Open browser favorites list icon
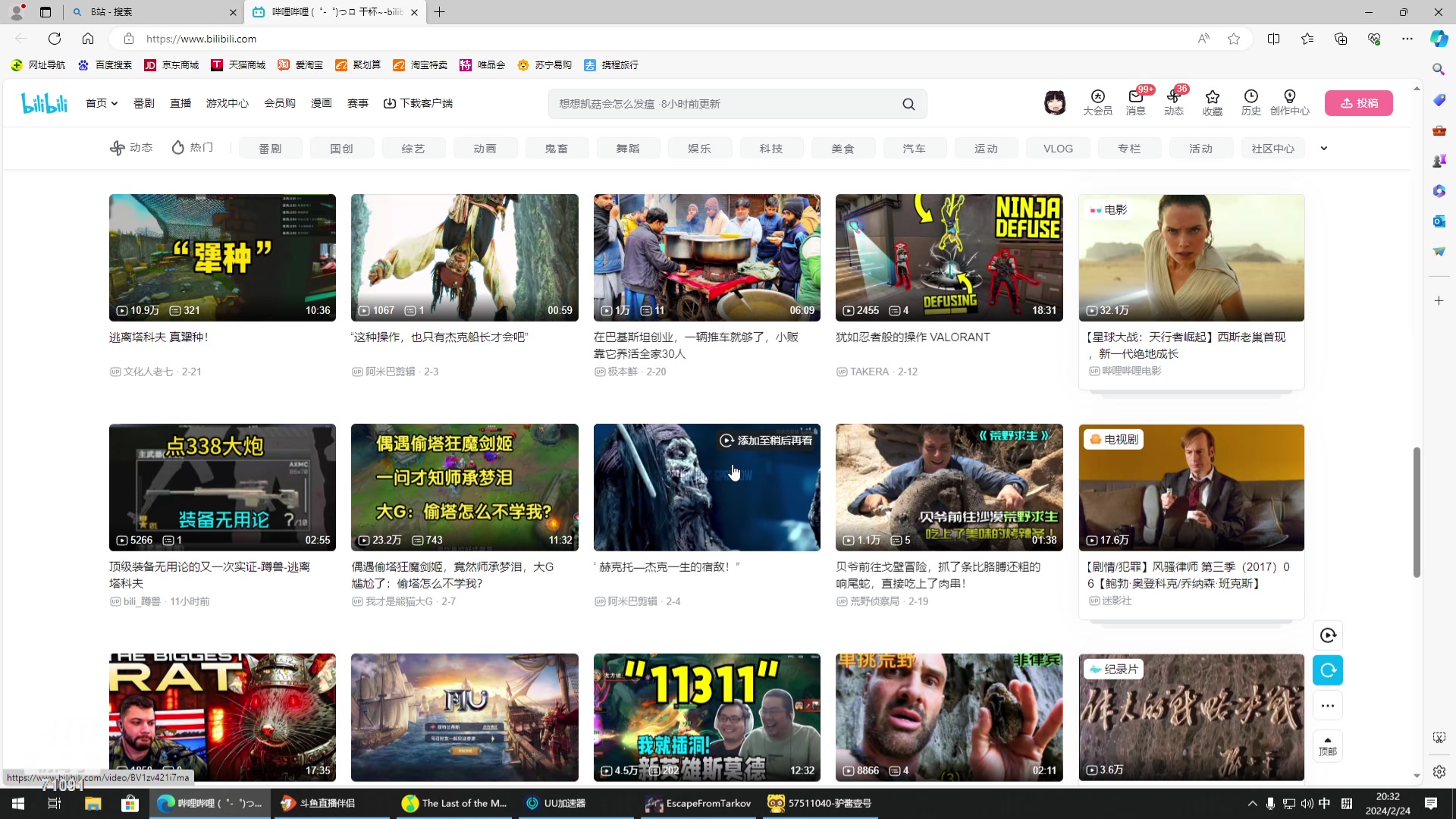Screen dimensions: 1456x819 [x=1307, y=39]
